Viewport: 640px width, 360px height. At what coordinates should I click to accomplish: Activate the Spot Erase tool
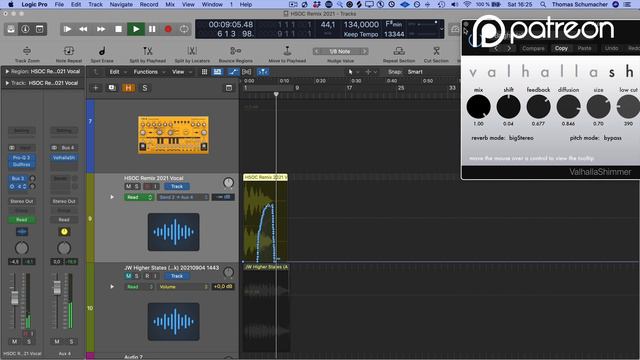point(102,54)
